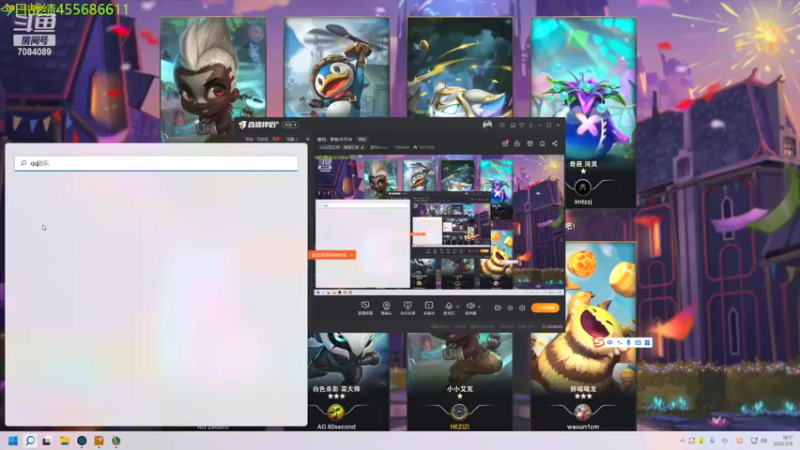
Task: Click the streaming app user avatar
Action: click(487, 125)
